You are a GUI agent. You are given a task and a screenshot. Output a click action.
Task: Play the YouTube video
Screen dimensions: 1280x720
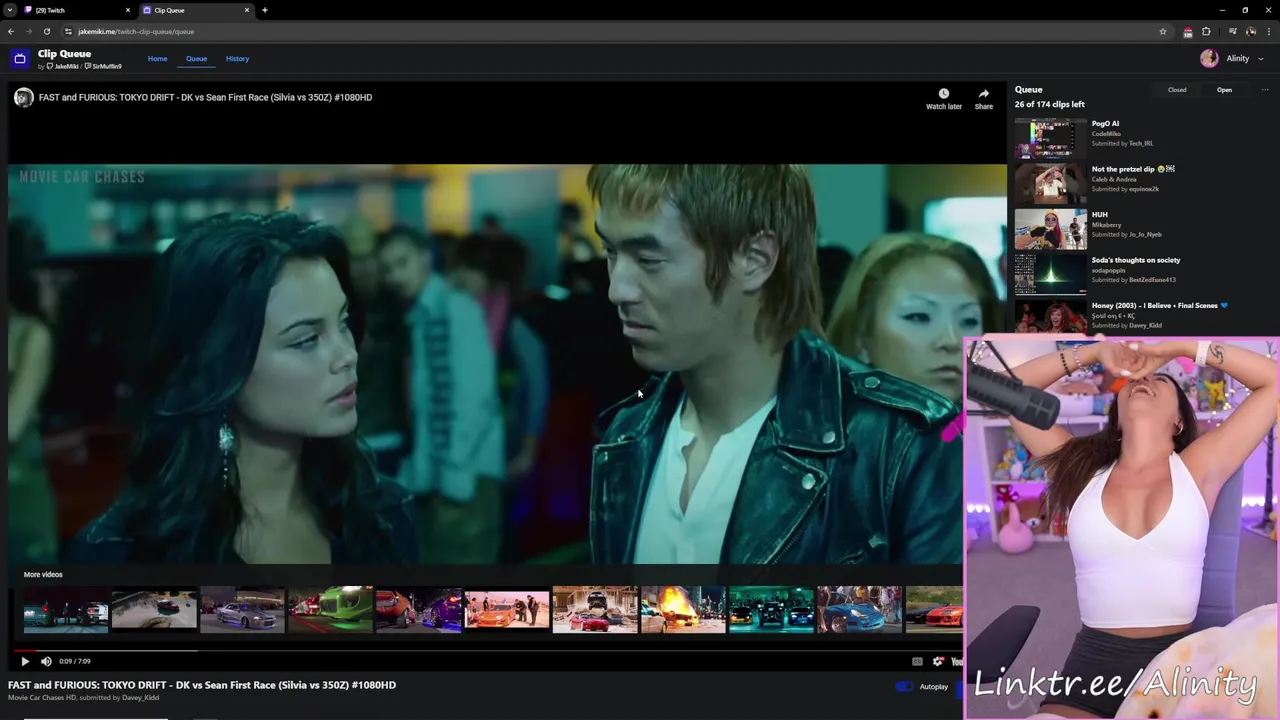(25, 661)
